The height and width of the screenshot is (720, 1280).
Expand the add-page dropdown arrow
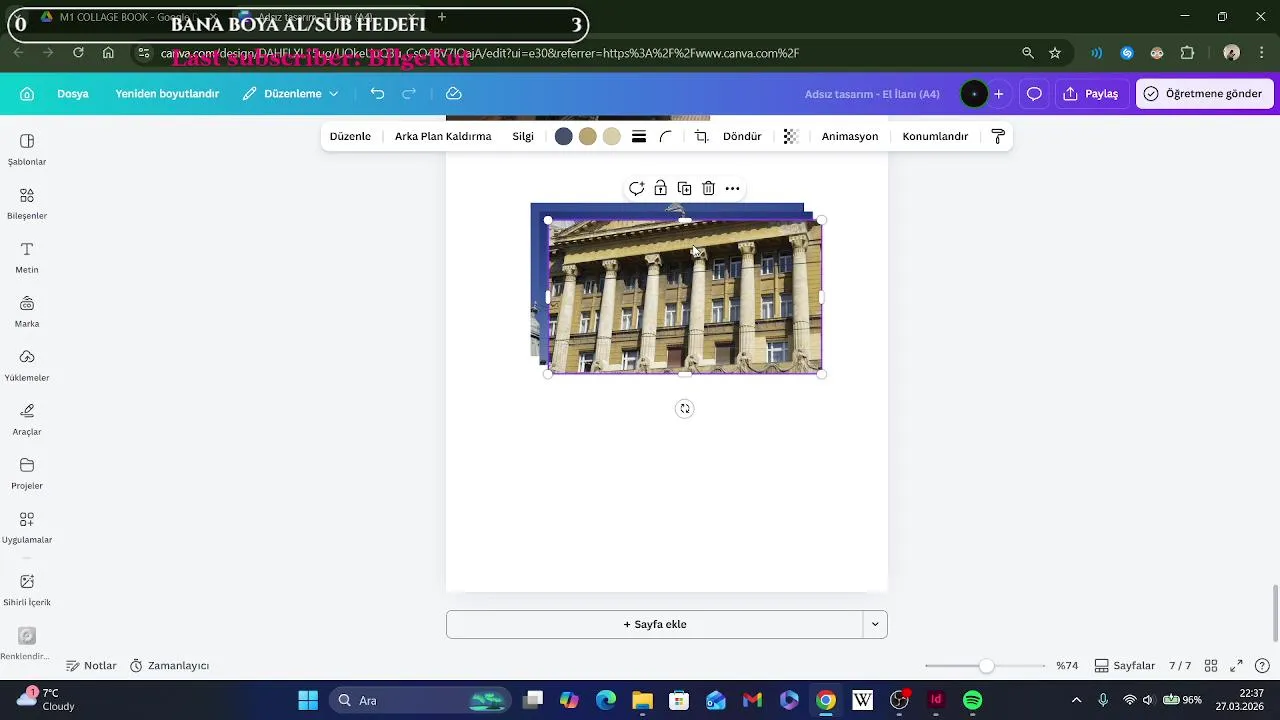875,624
